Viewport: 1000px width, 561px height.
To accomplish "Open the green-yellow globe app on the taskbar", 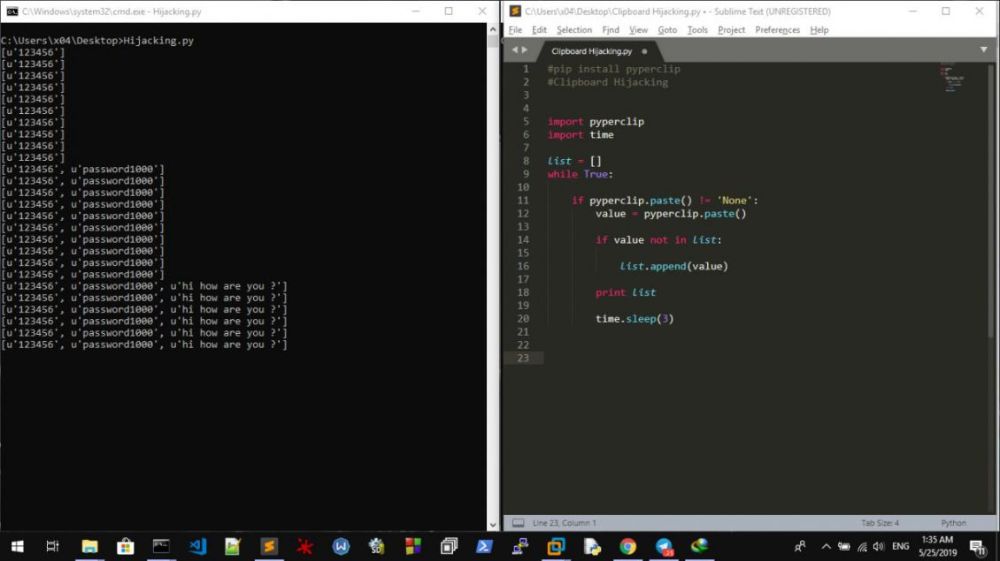I will click(x=700, y=546).
